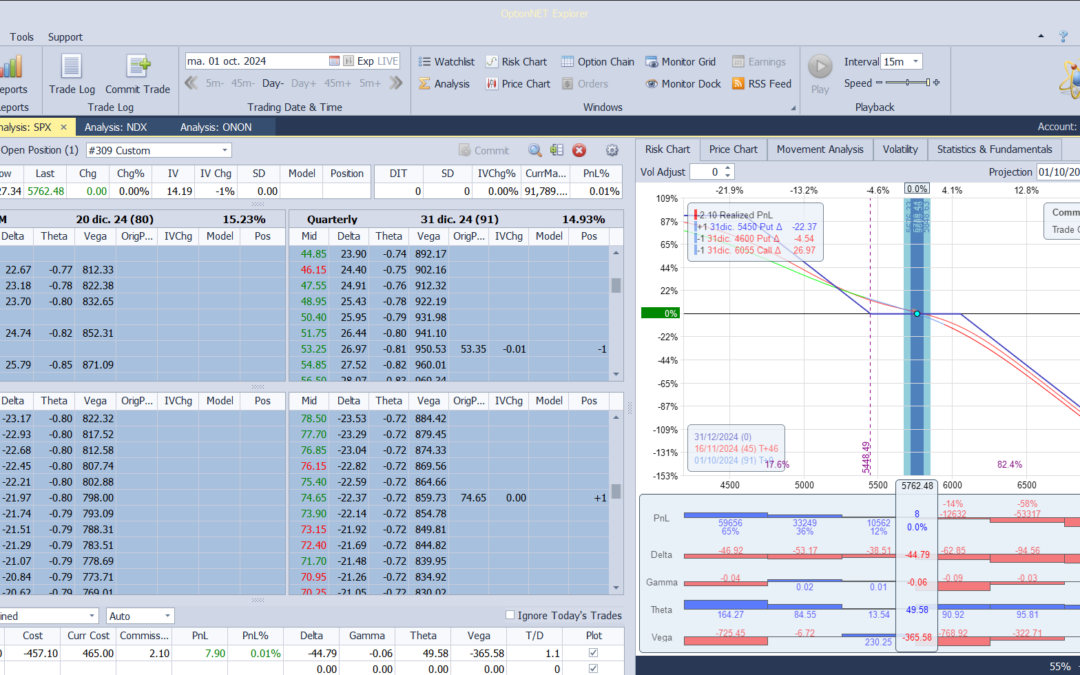Click the 53.25 call mid price
Screen dimensions: 1080x675
tap(313, 349)
